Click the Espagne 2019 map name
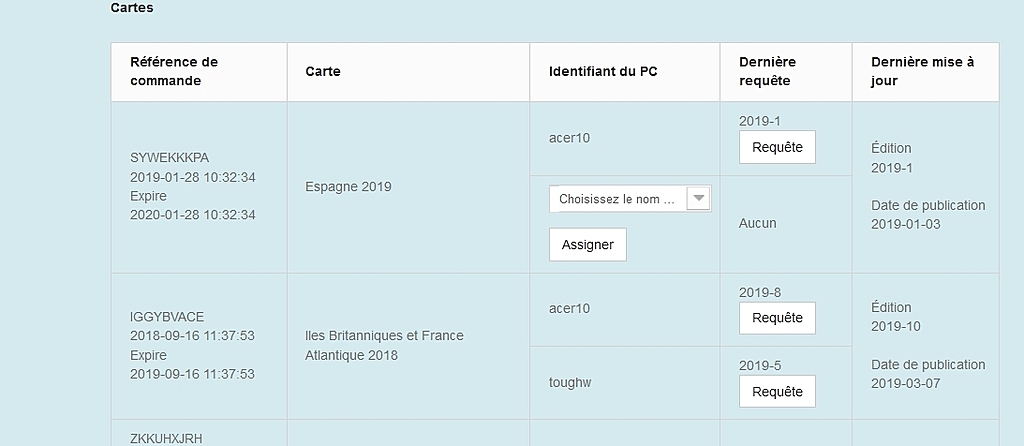1024x446 pixels. coord(348,187)
